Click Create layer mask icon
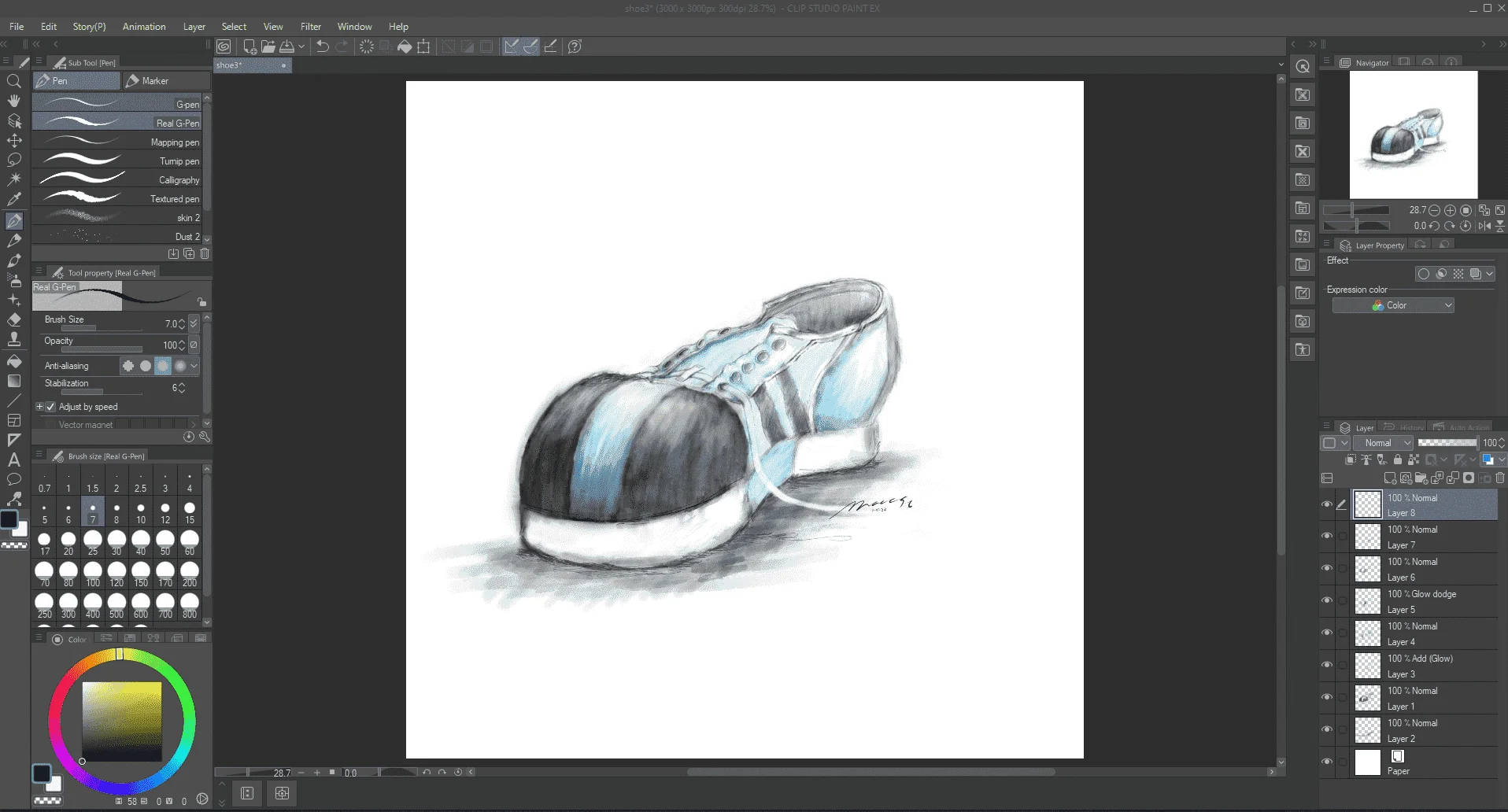Screen dimensions: 1508x812 click(1469, 478)
